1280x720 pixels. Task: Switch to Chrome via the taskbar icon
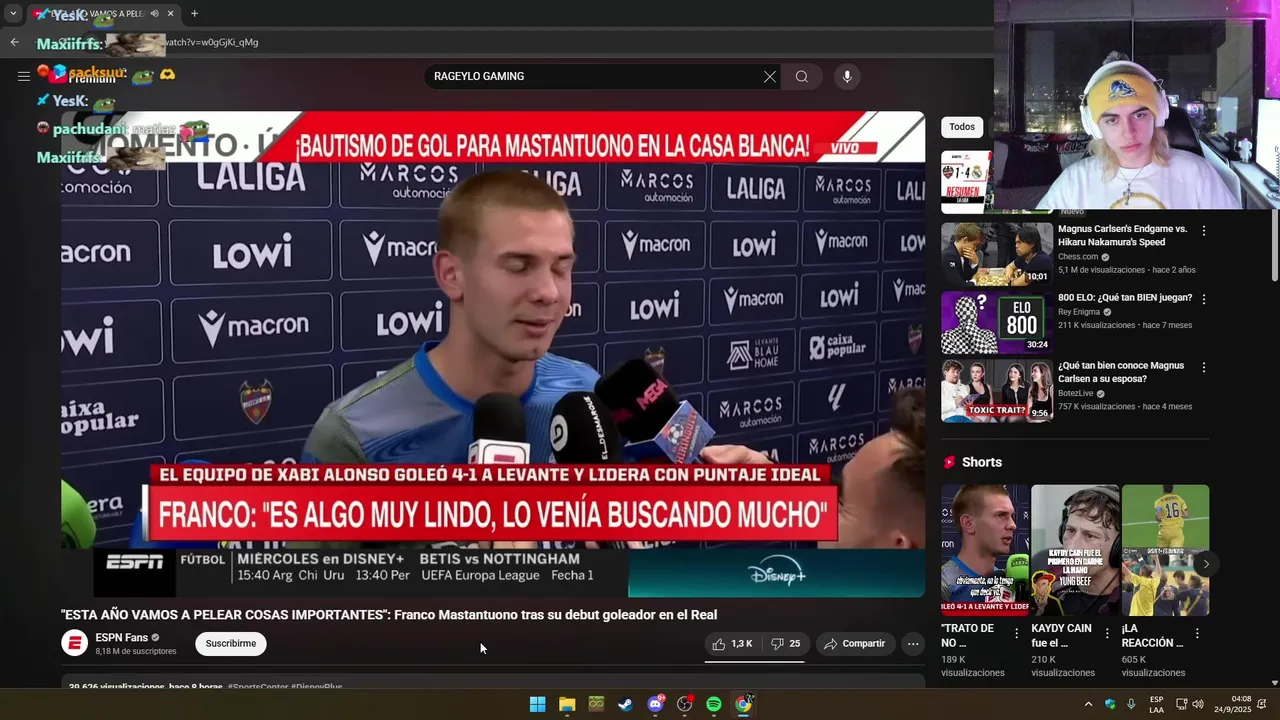[x=743, y=704]
